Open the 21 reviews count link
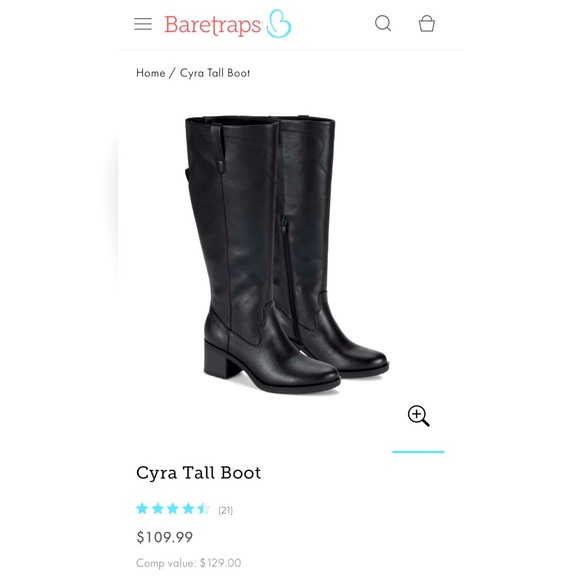 click(x=226, y=510)
